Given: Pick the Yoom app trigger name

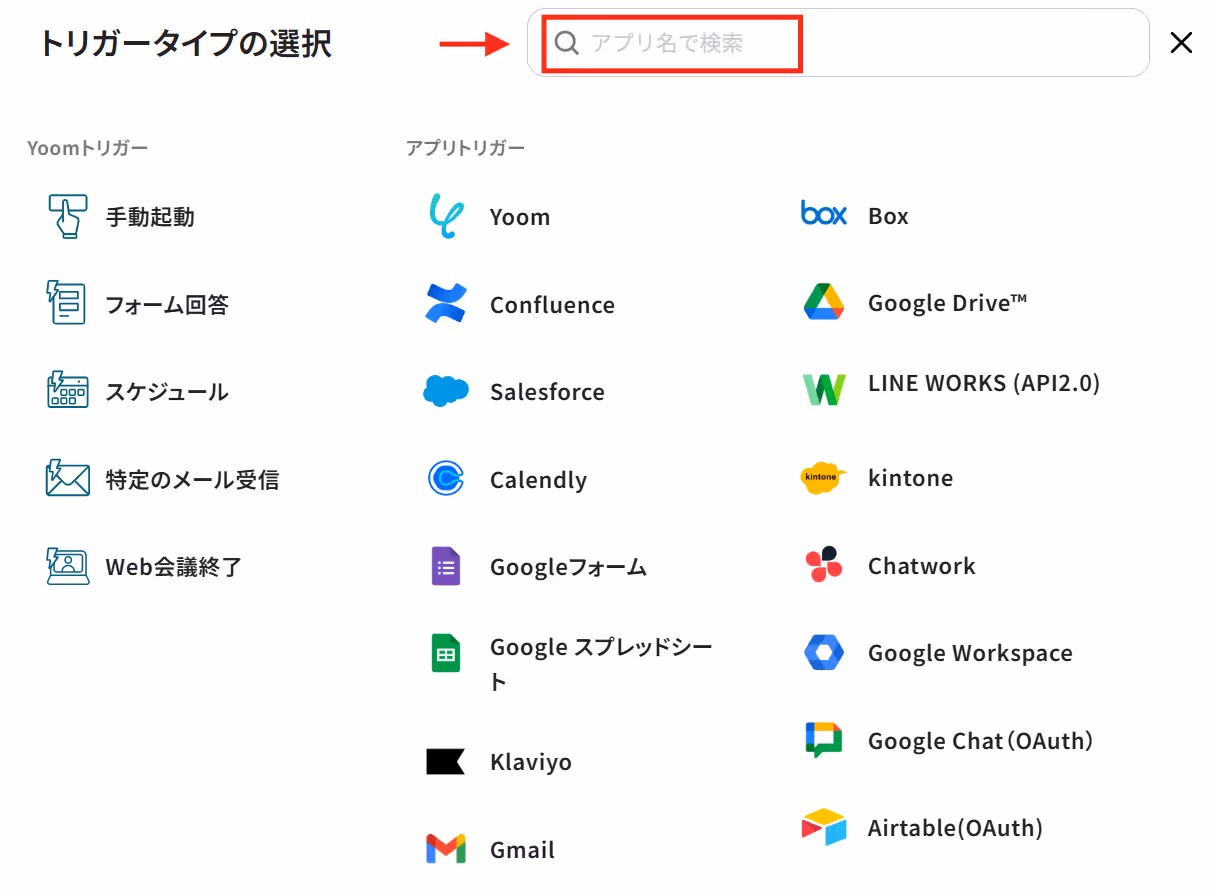Looking at the screenshot, I should point(520,217).
